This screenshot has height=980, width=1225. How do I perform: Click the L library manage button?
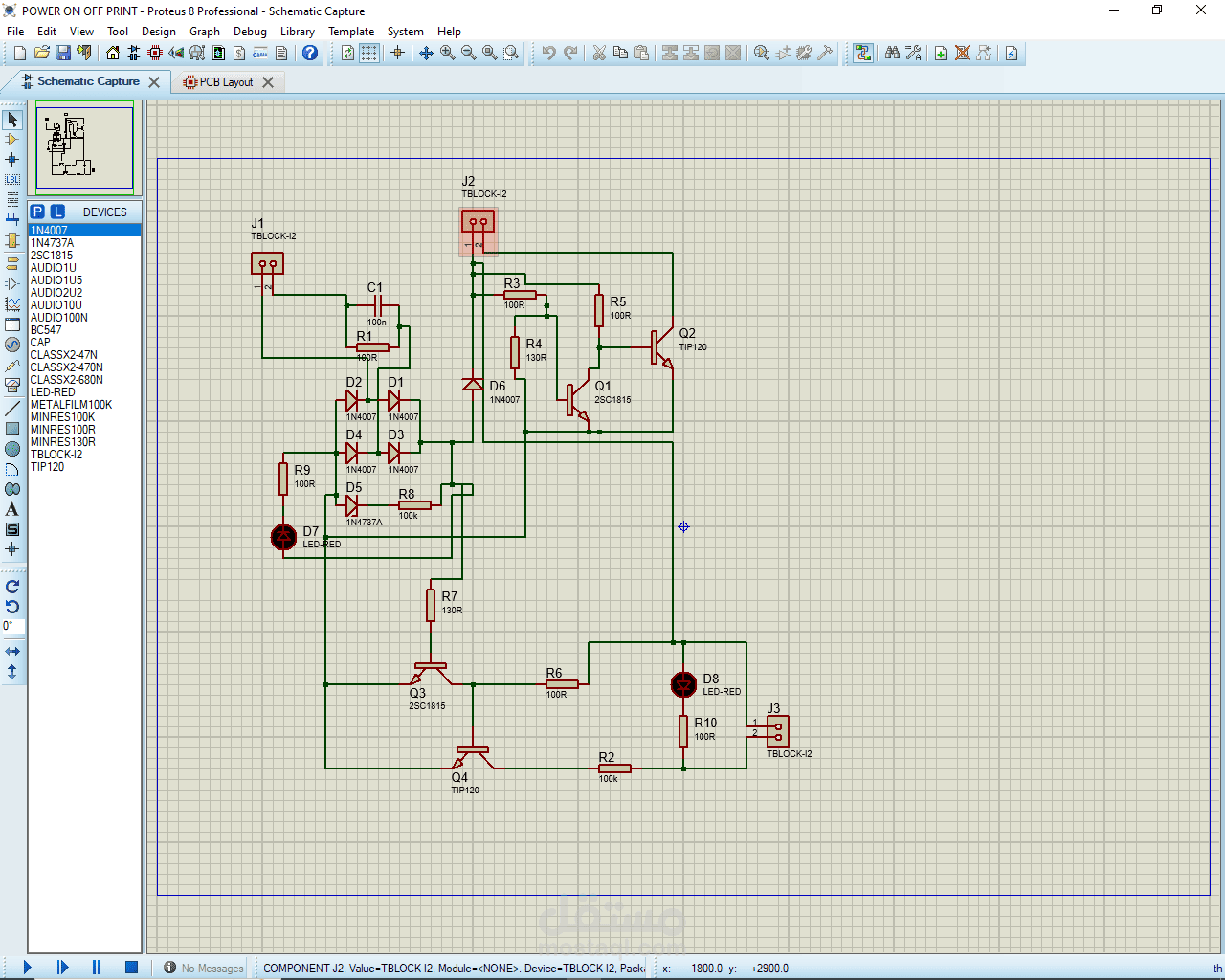point(57,212)
